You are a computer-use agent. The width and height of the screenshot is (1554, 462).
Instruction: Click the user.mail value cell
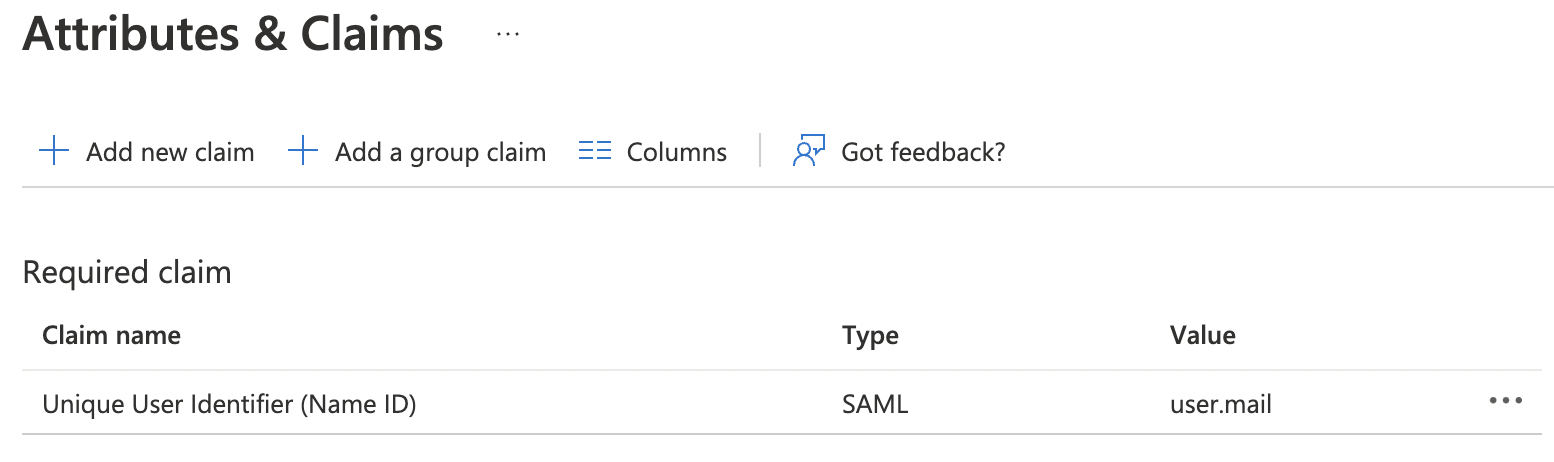1220,404
